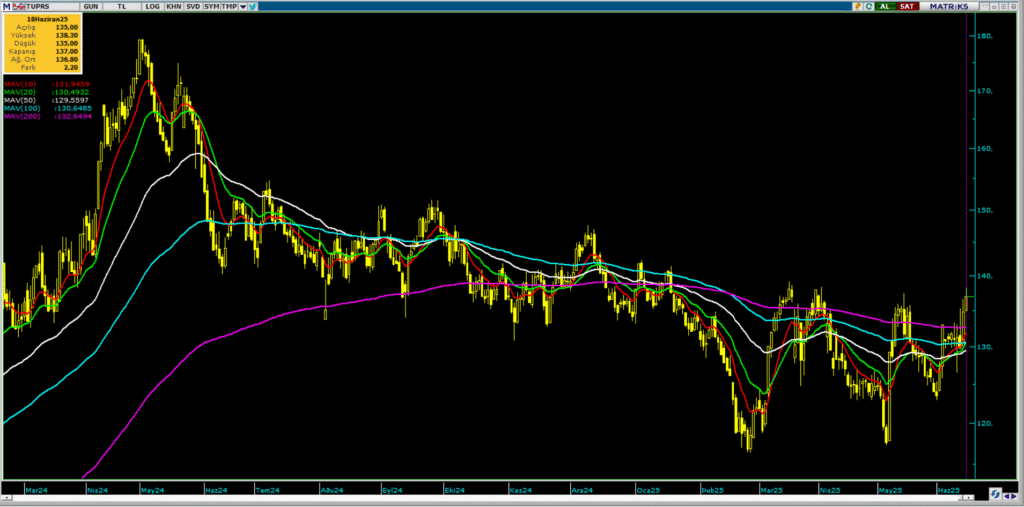Open the dropdown arrow next to TMP
The height and width of the screenshot is (507, 1024).
243,6
